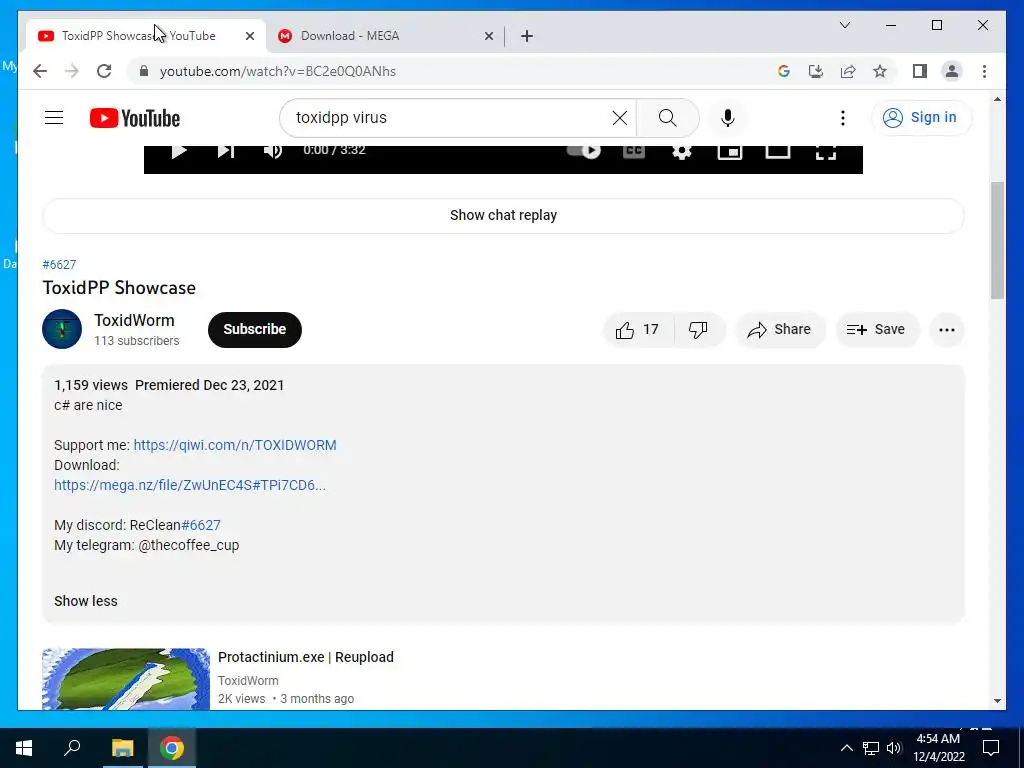Install app icon in address bar
The width and height of the screenshot is (1024, 768).
tap(816, 71)
